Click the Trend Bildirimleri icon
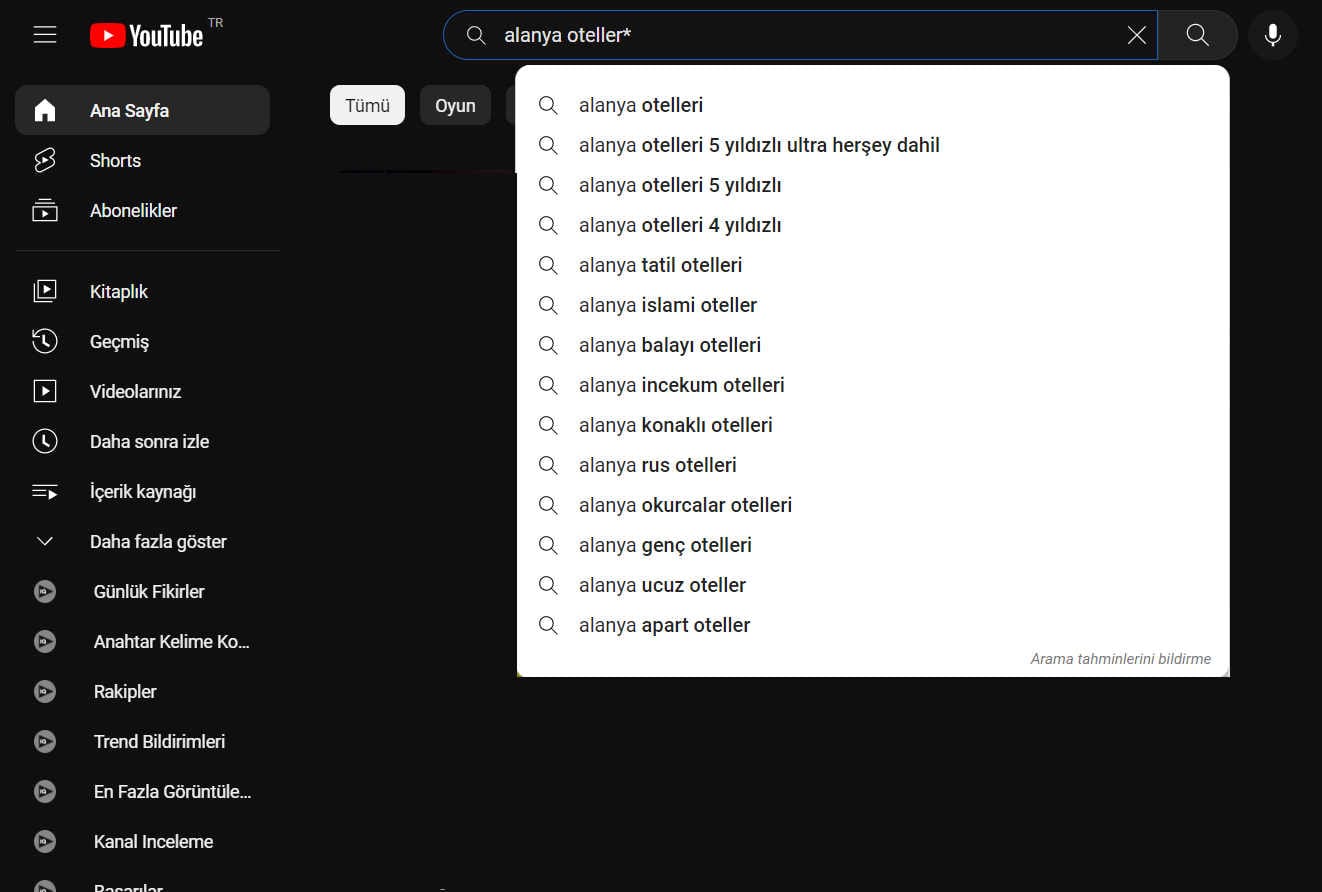The height and width of the screenshot is (892, 1322). [45, 741]
